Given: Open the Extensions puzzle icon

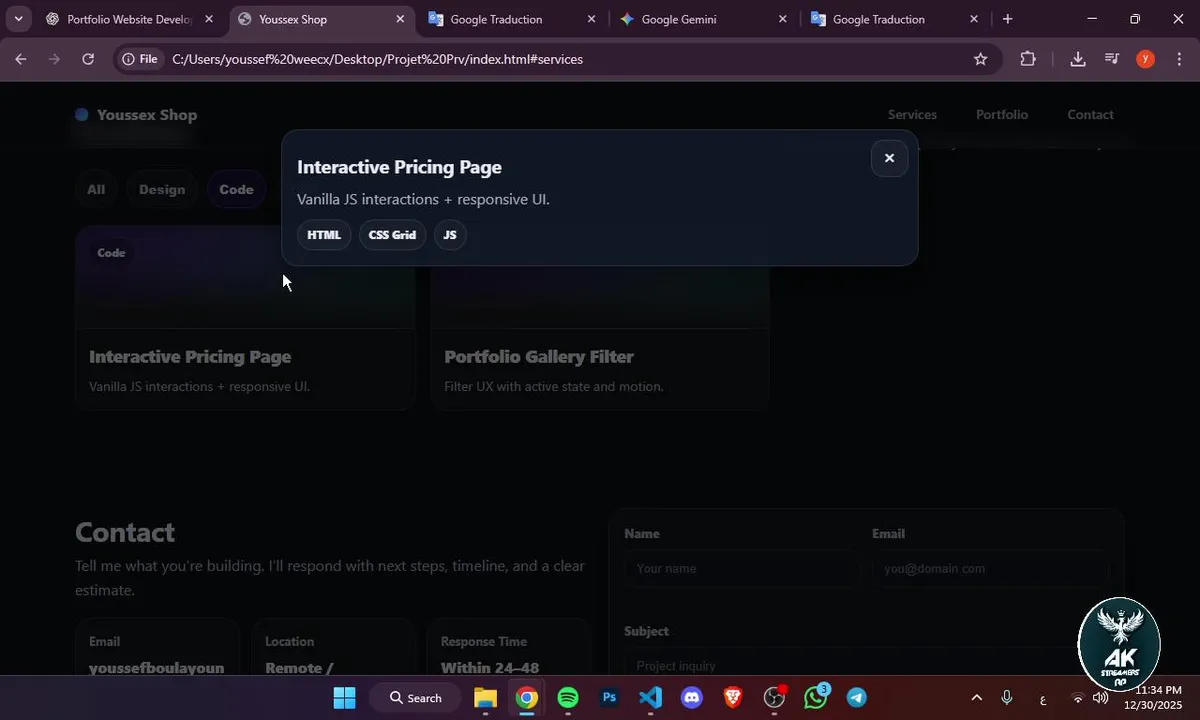Looking at the screenshot, I should pos(1028,59).
